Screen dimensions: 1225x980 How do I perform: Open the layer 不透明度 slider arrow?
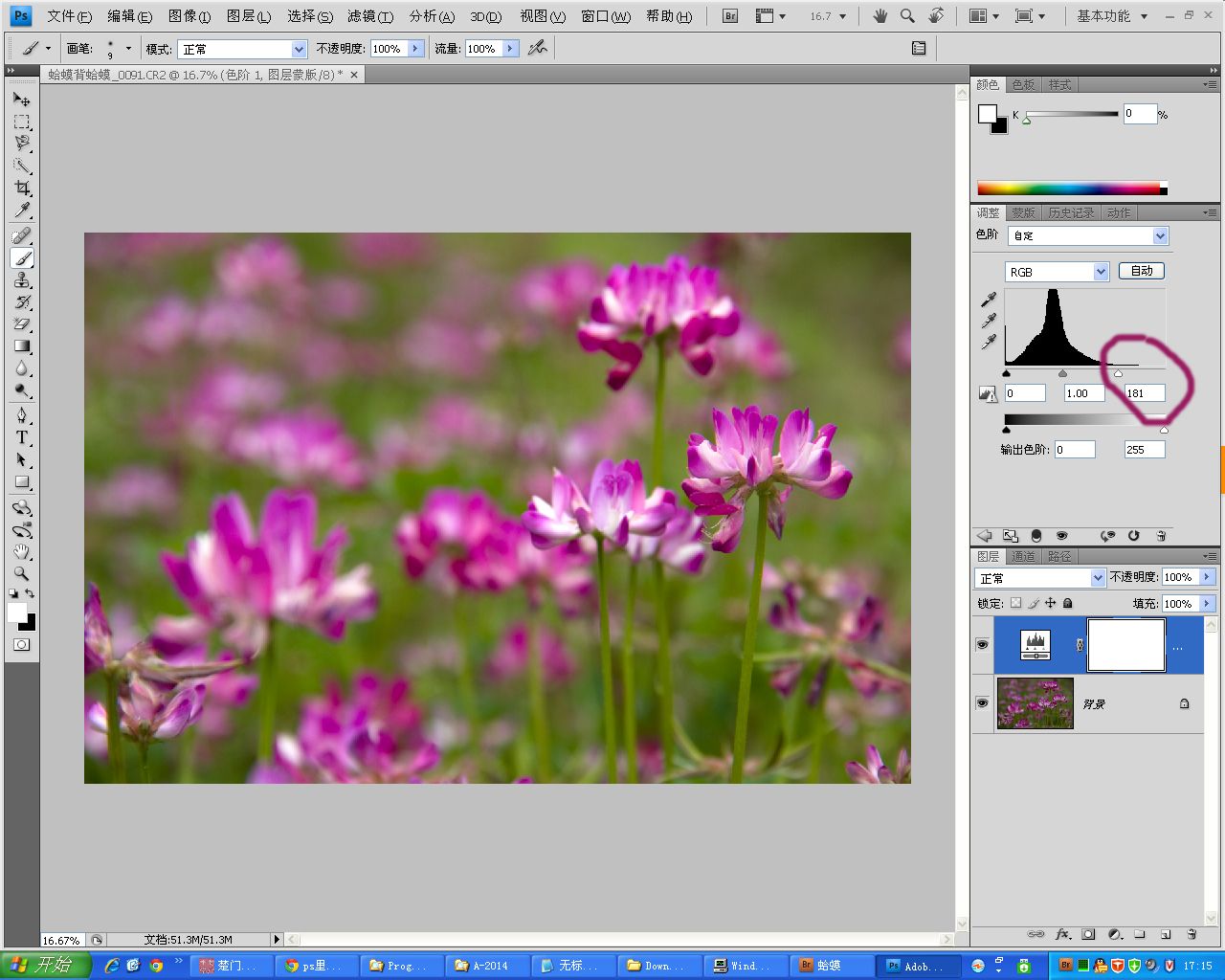[1207, 577]
